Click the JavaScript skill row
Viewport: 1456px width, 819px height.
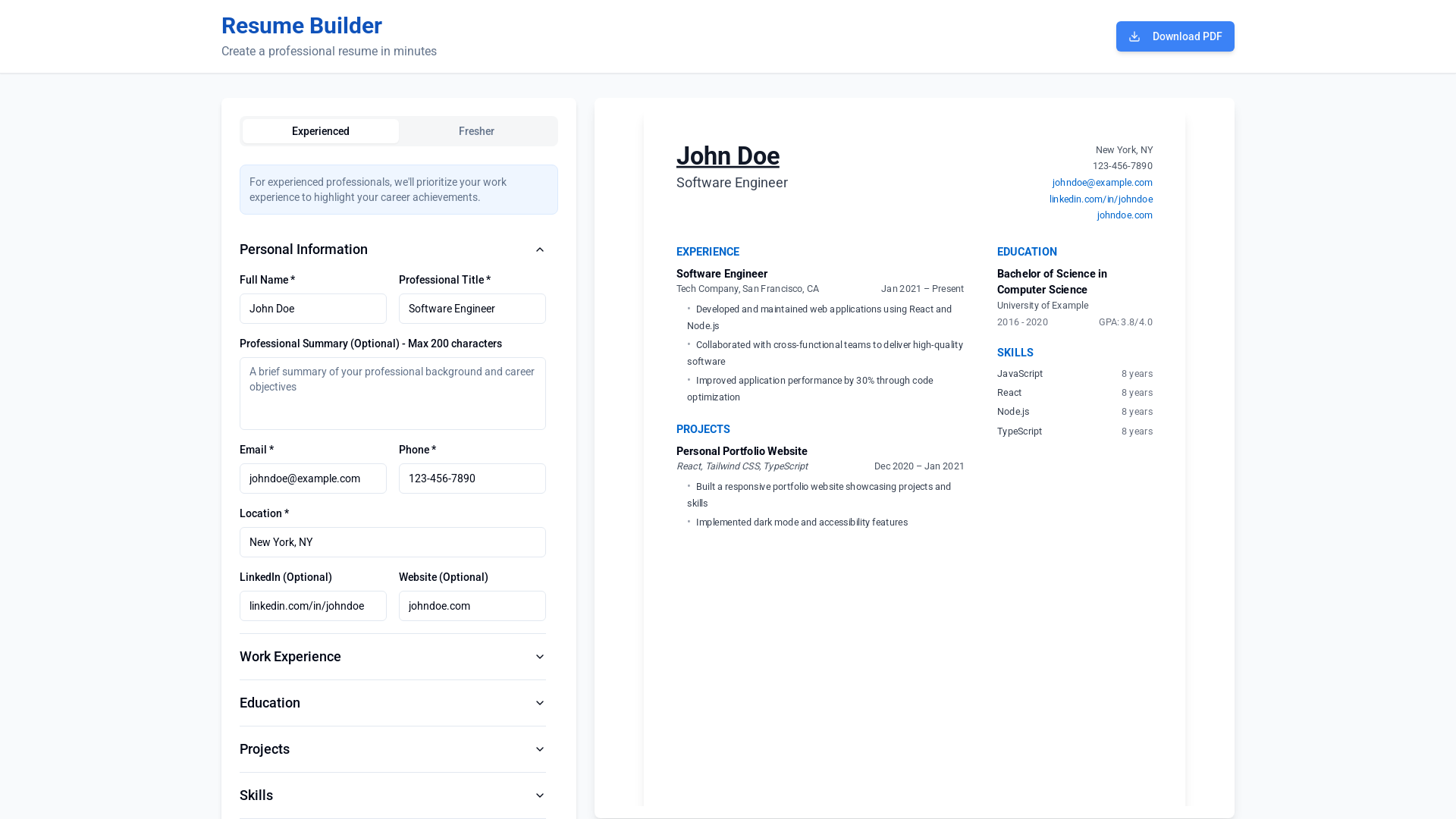pos(1075,374)
